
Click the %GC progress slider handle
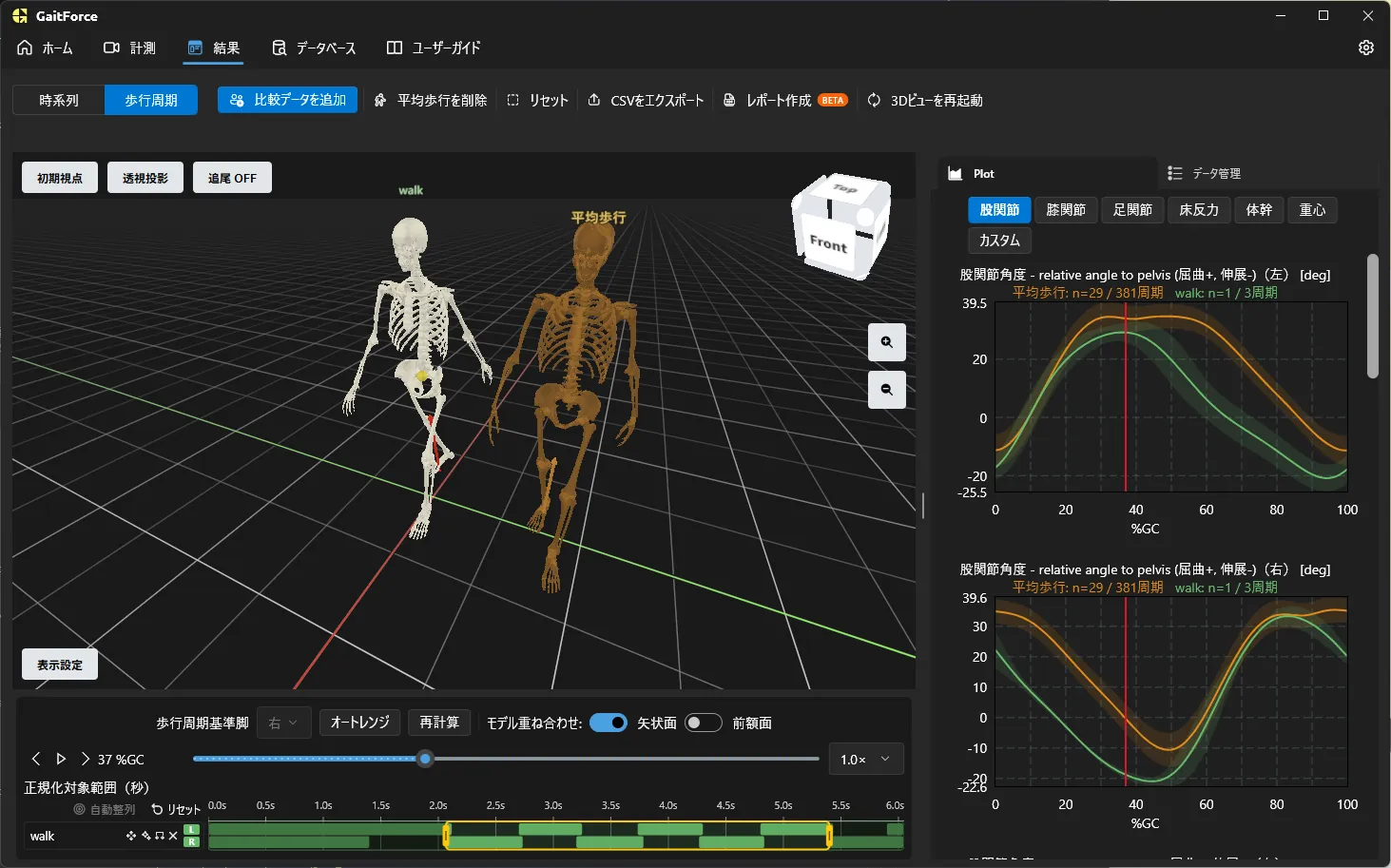(425, 759)
